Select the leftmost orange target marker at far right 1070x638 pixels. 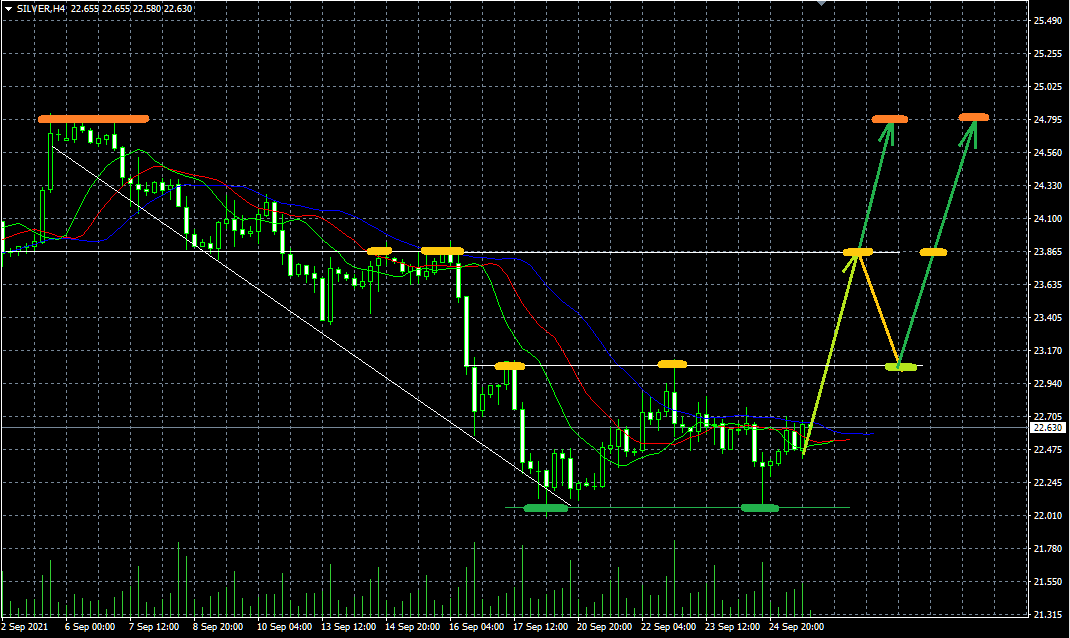click(889, 120)
